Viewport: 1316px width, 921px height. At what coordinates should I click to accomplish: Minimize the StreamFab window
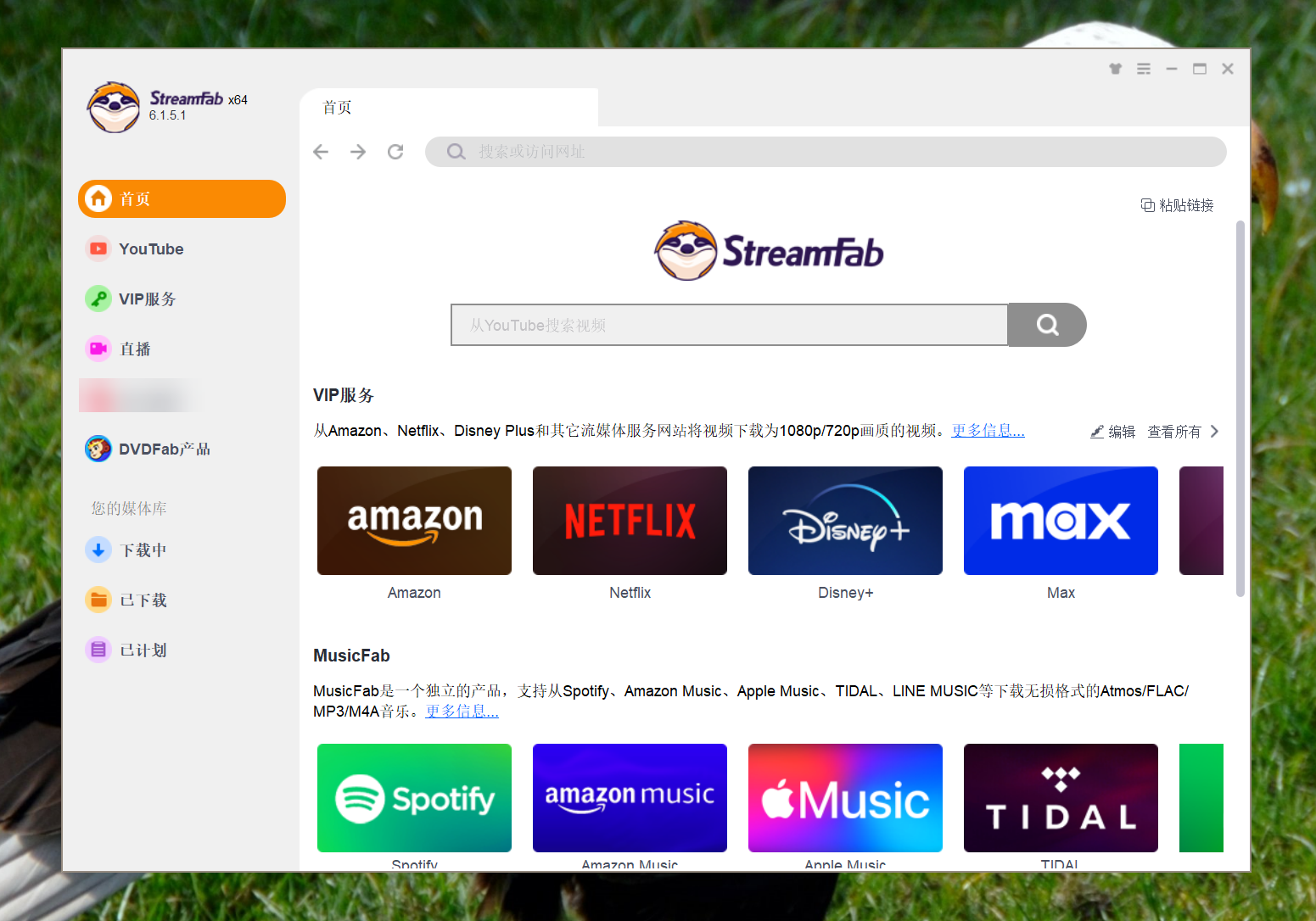coord(1172,69)
